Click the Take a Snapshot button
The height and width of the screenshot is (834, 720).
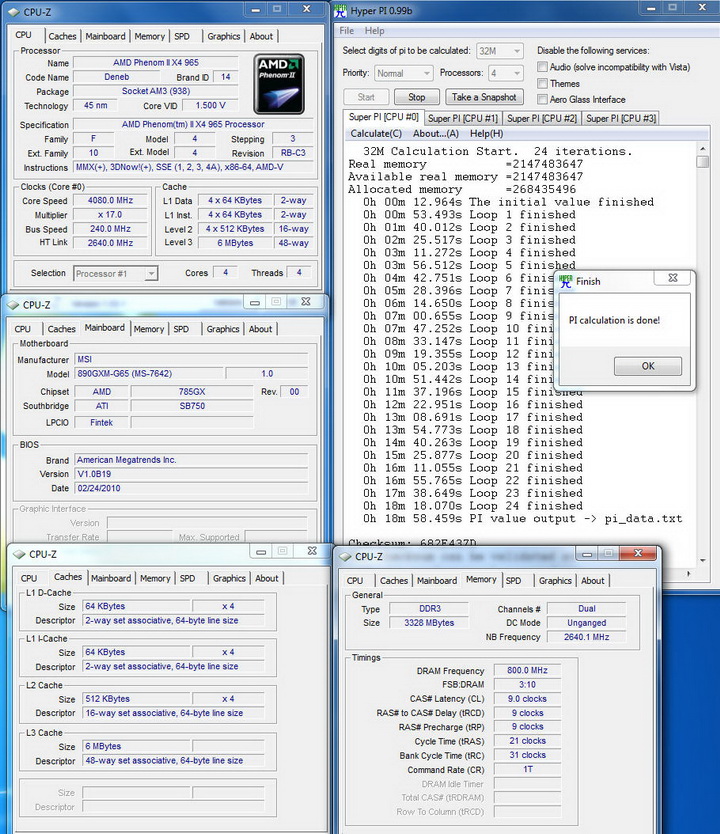[484, 97]
